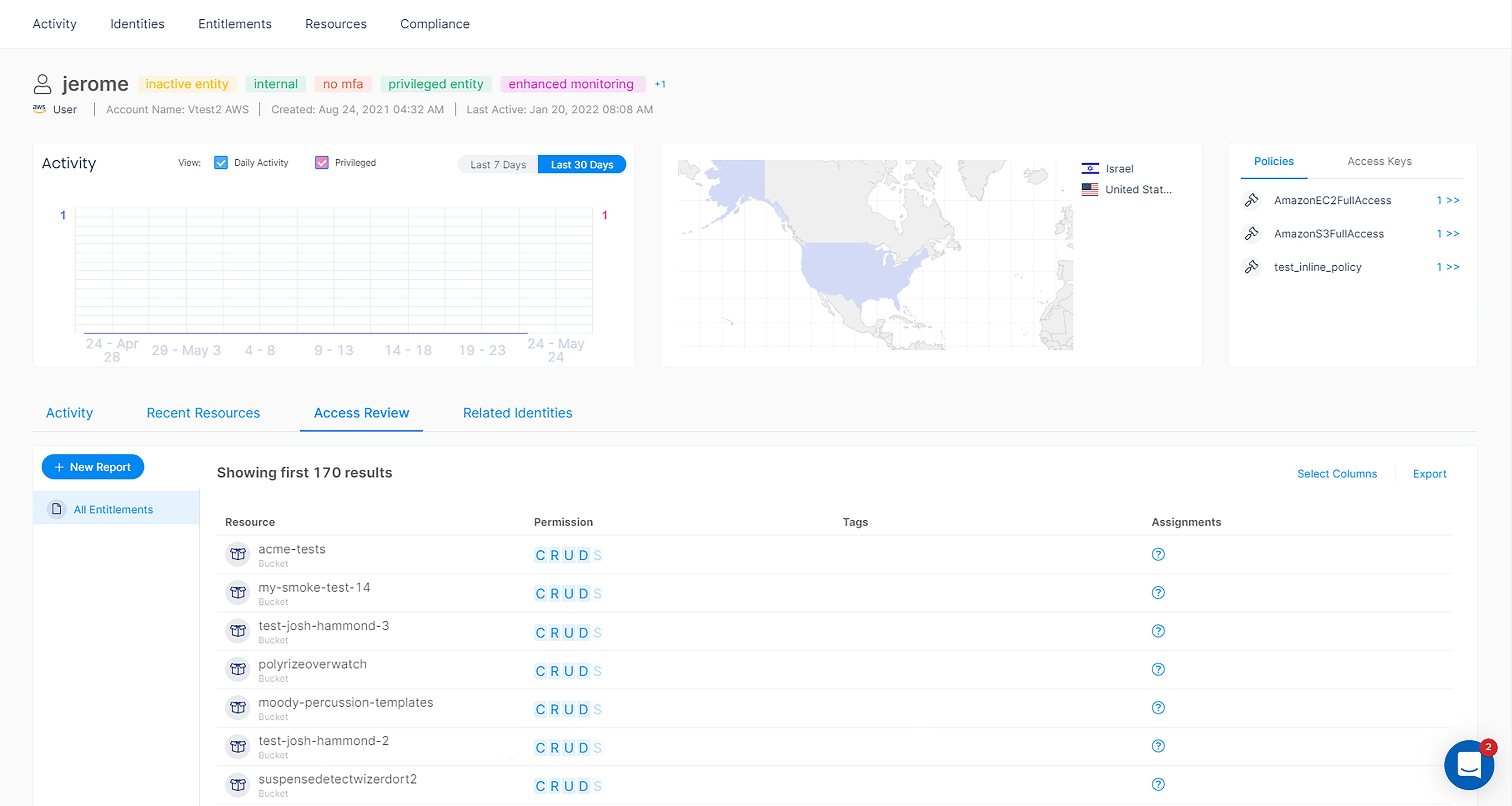Screen dimensions: 1512x806
Task: Disable the Privileged checkbox
Action: click(321, 162)
